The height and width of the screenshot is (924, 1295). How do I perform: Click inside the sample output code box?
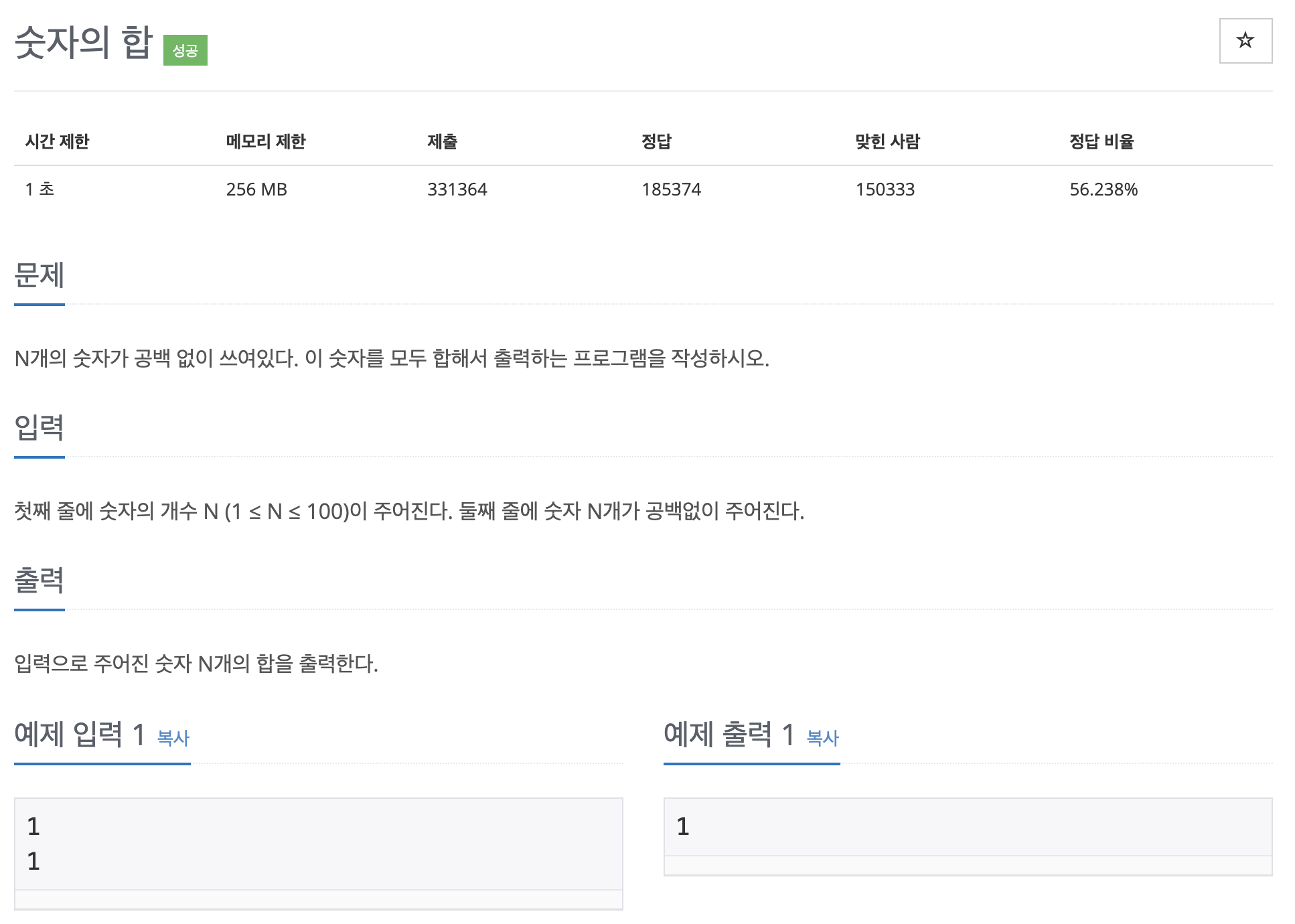tap(967, 827)
